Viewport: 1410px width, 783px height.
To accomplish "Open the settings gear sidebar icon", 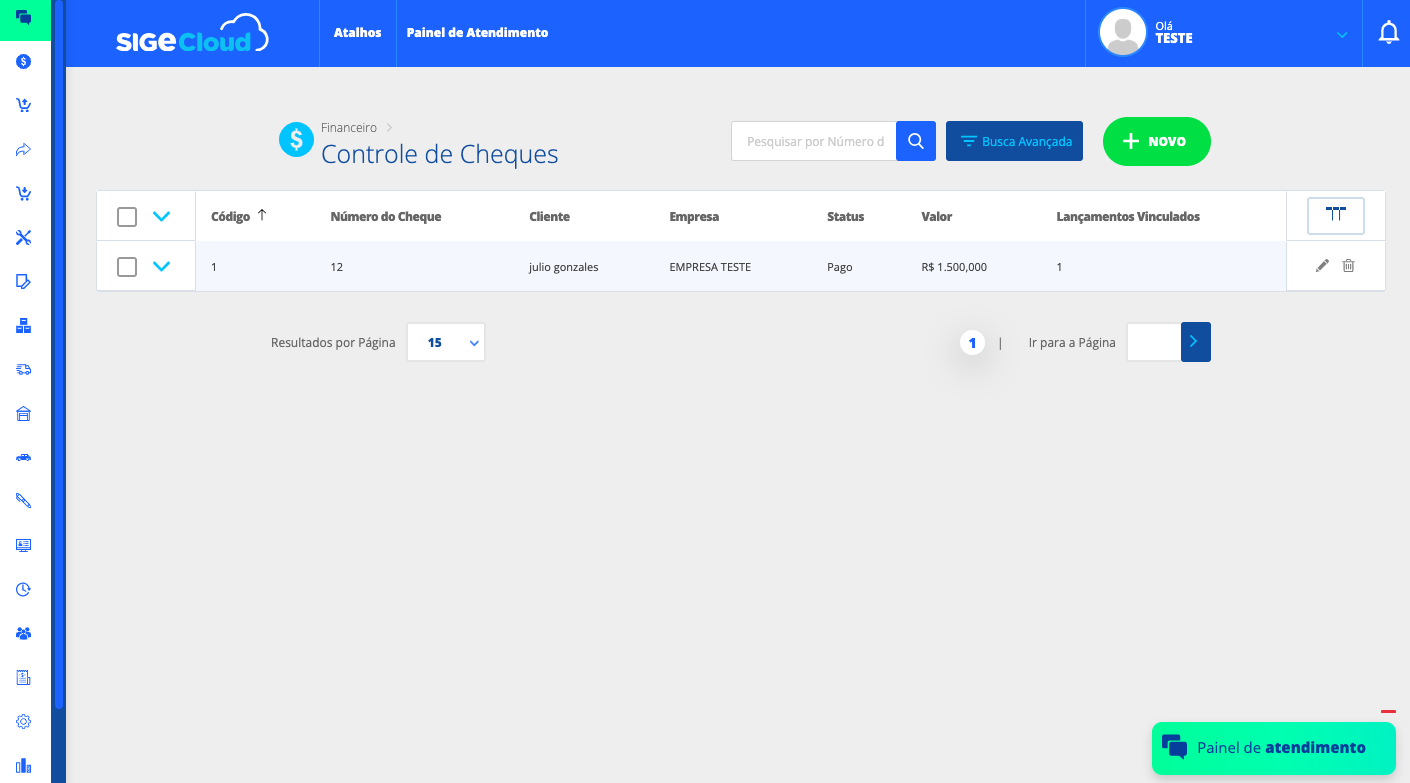I will [x=24, y=722].
